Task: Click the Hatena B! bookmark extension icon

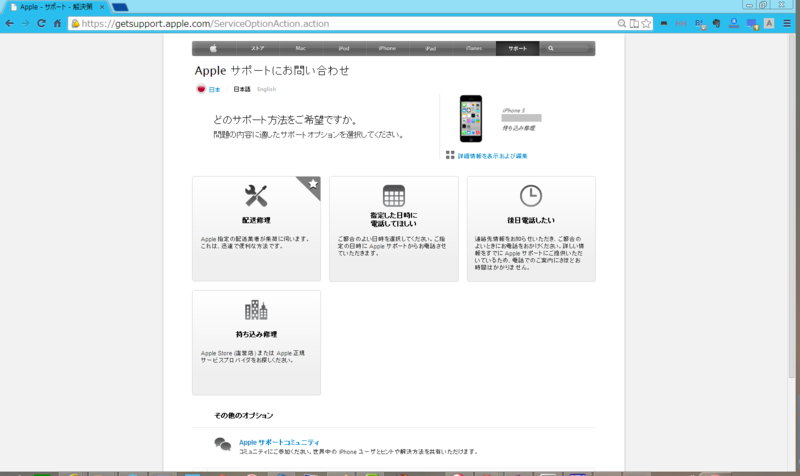Action: (x=700, y=24)
